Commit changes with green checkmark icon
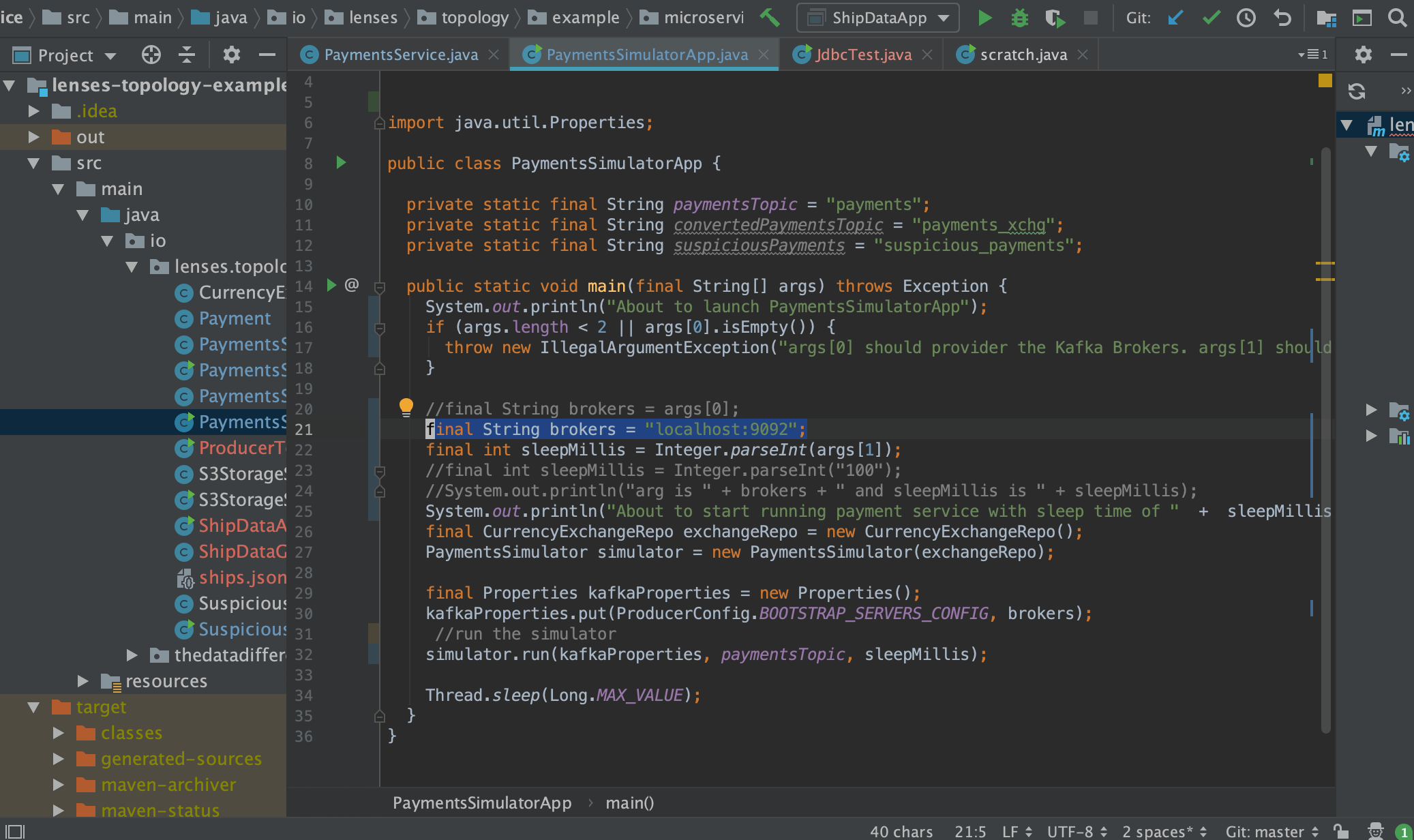Viewport: 1414px width, 840px height. tap(1212, 18)
